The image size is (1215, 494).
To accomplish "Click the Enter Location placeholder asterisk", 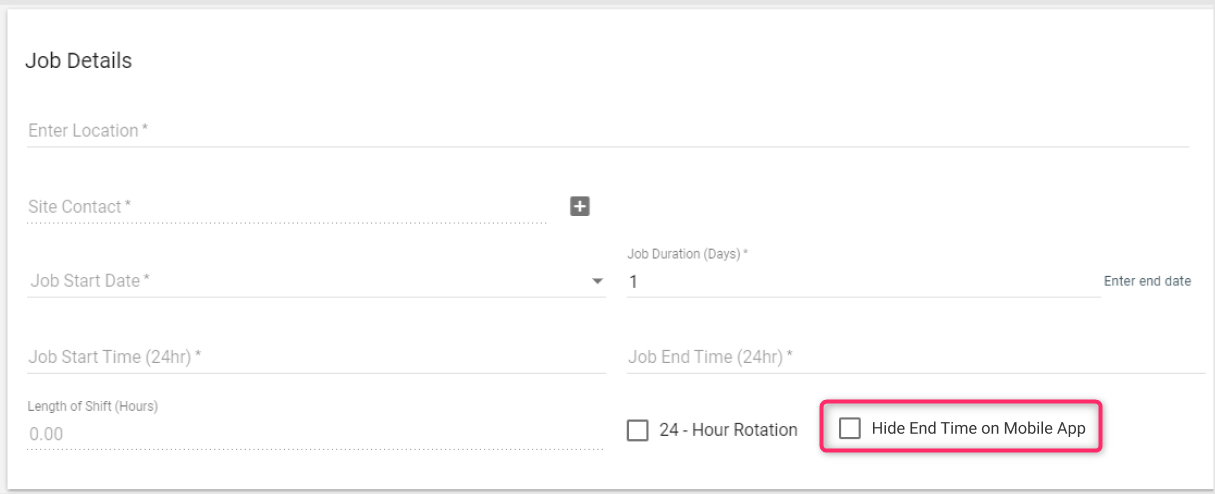I will coord(145,129).
